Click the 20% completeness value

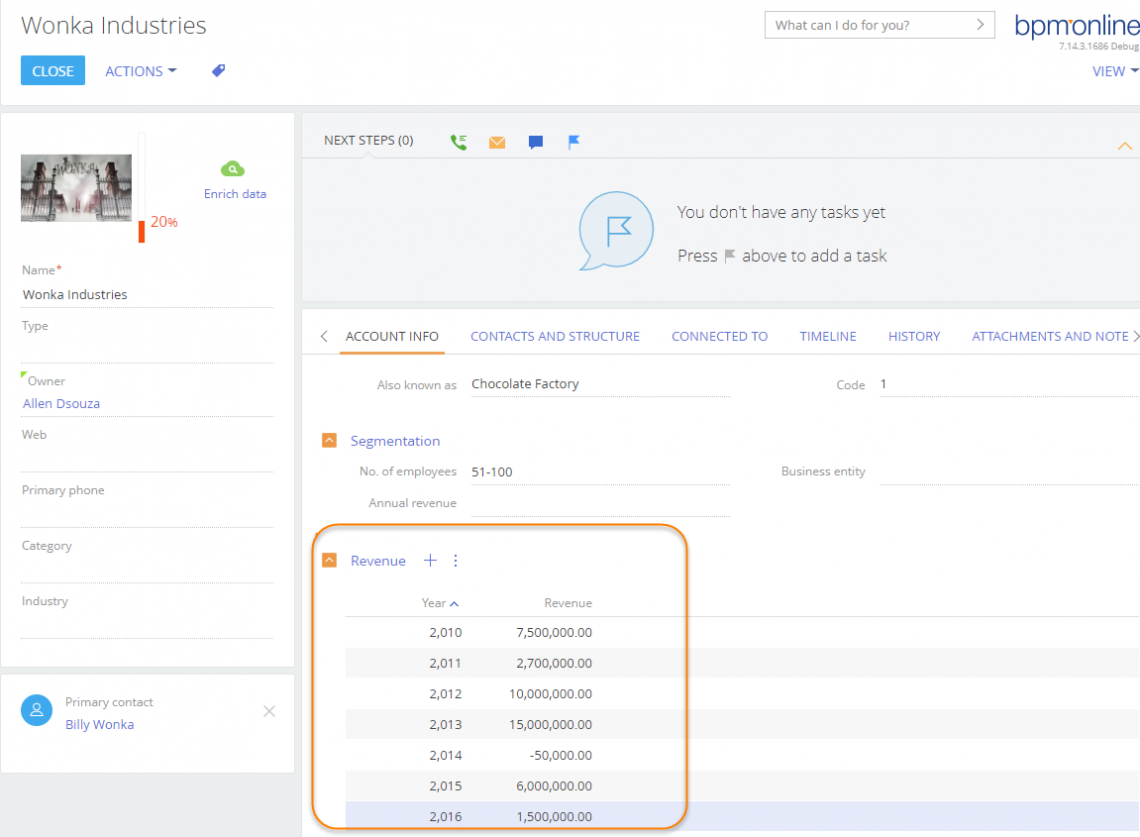[164, 222]
